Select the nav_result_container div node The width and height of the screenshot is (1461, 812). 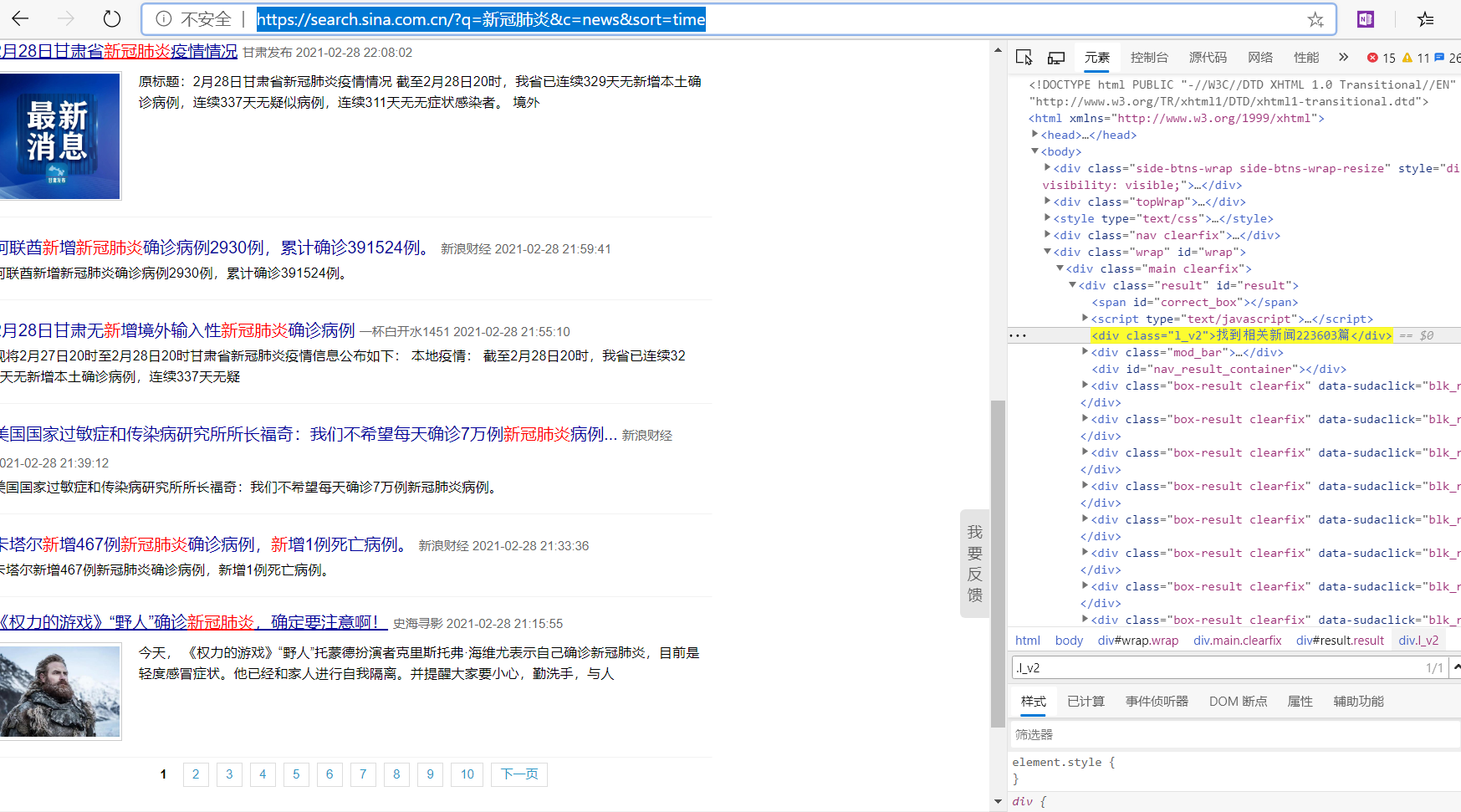(1218, 369)
